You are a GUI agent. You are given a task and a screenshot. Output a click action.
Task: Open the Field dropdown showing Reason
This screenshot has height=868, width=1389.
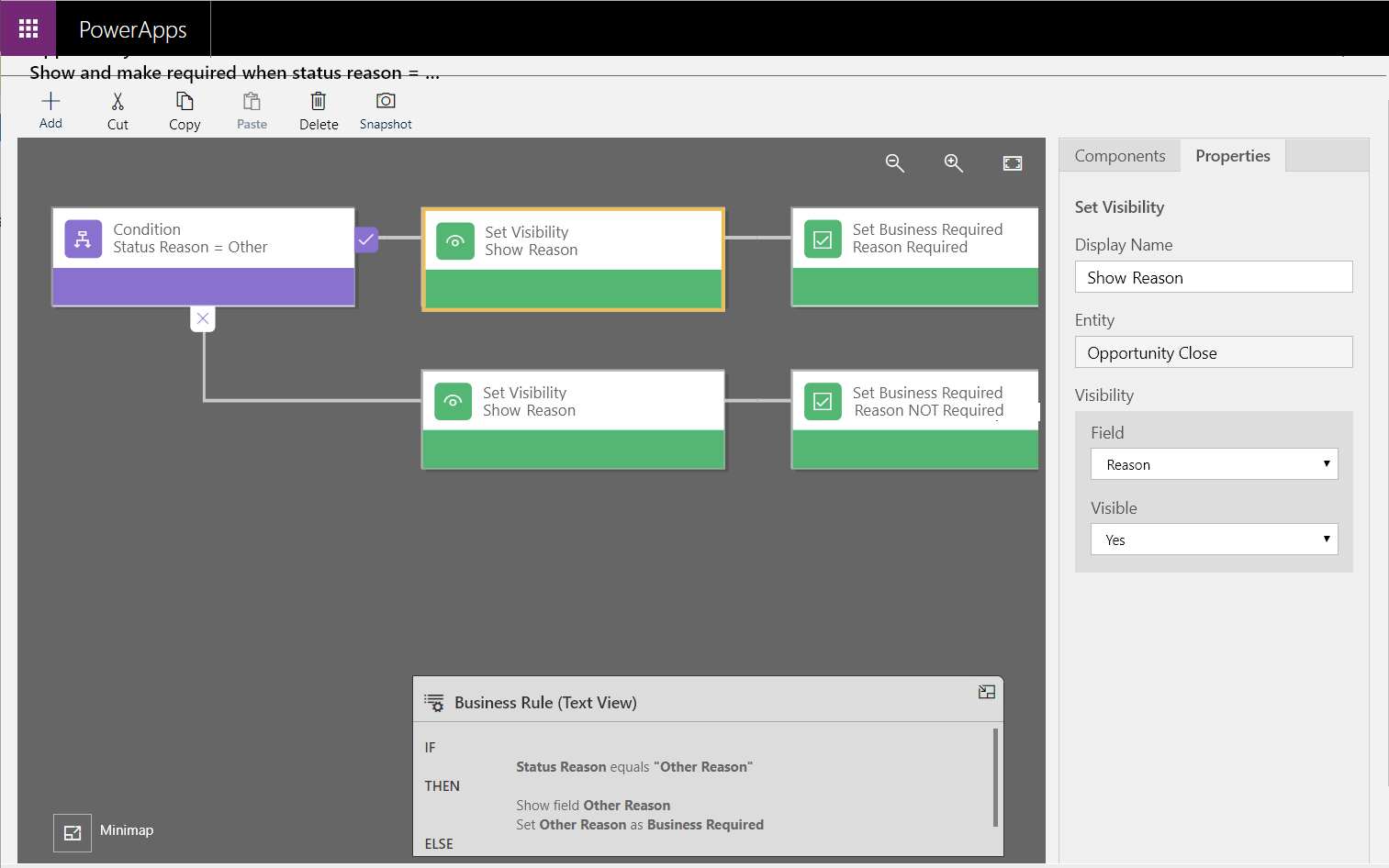point(1214,464)
